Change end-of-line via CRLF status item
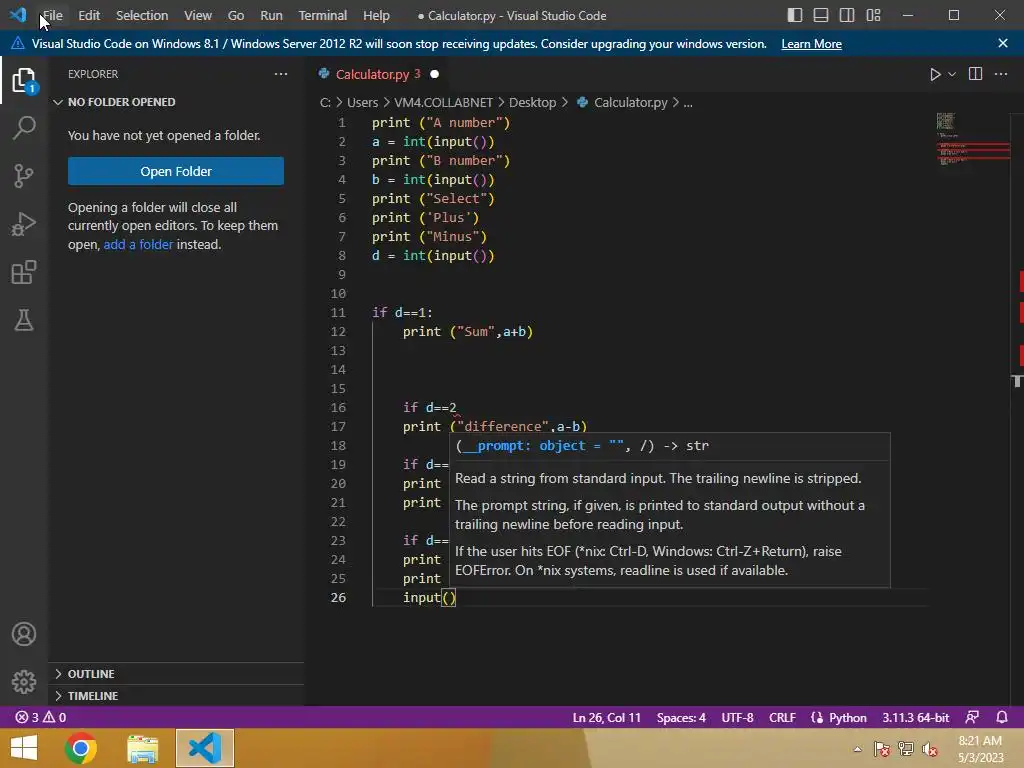Image resolution: width=1024 pixels, height=768 pixels. point(782,717)
